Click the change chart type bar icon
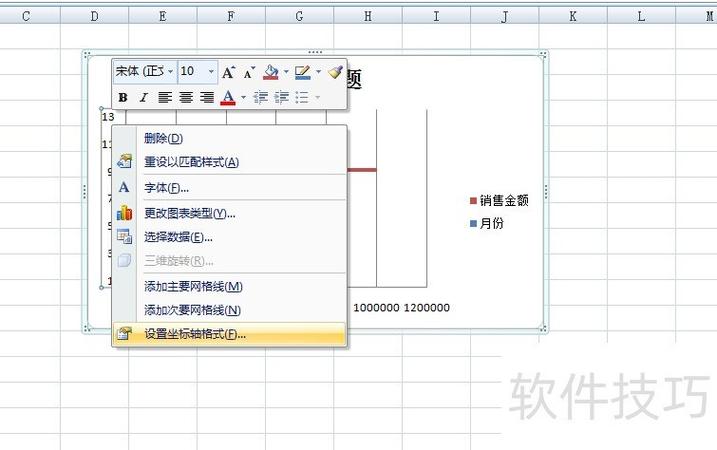The image size is (717, 450). click(x=124, y=213)
